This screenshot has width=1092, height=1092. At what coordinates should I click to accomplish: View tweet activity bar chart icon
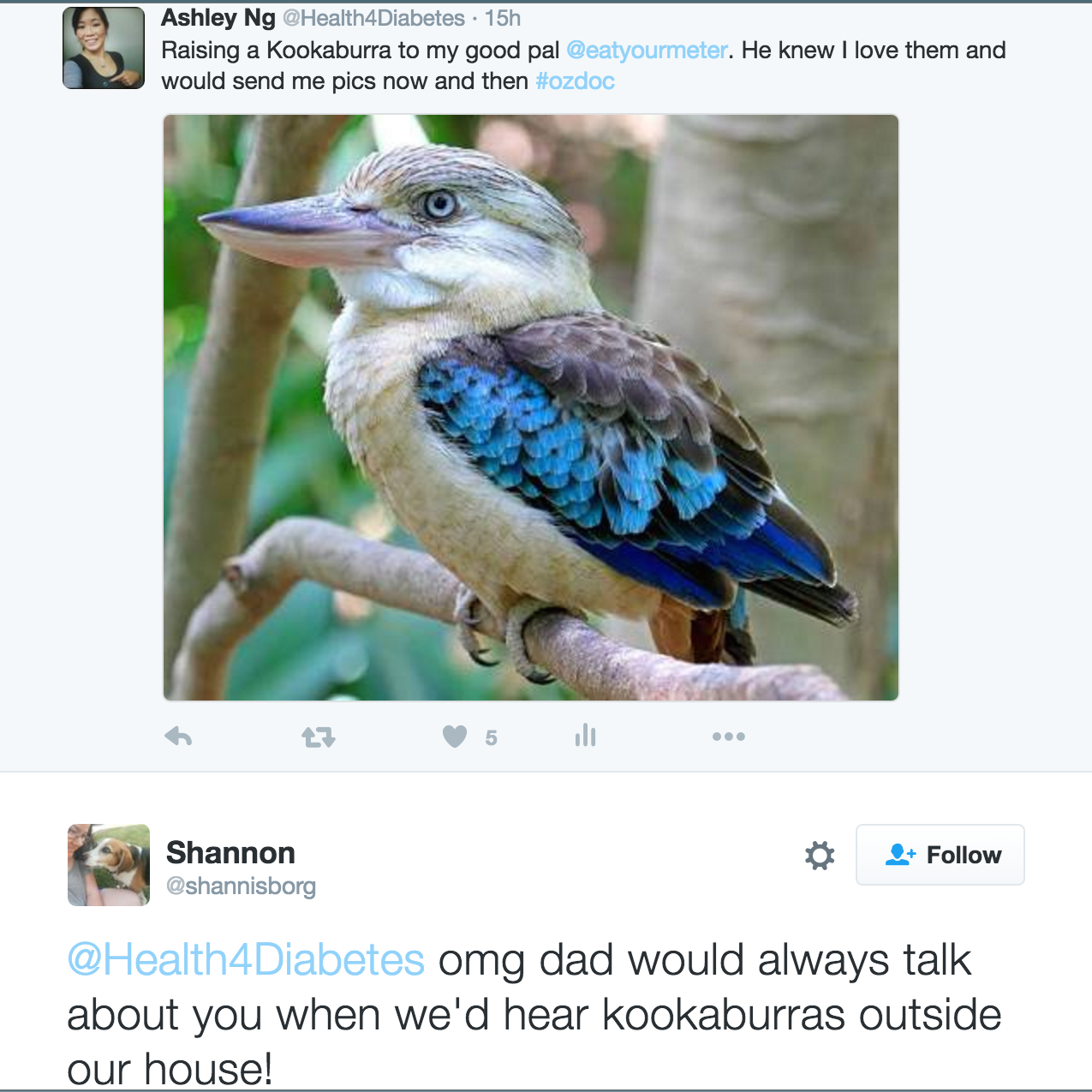586,736
